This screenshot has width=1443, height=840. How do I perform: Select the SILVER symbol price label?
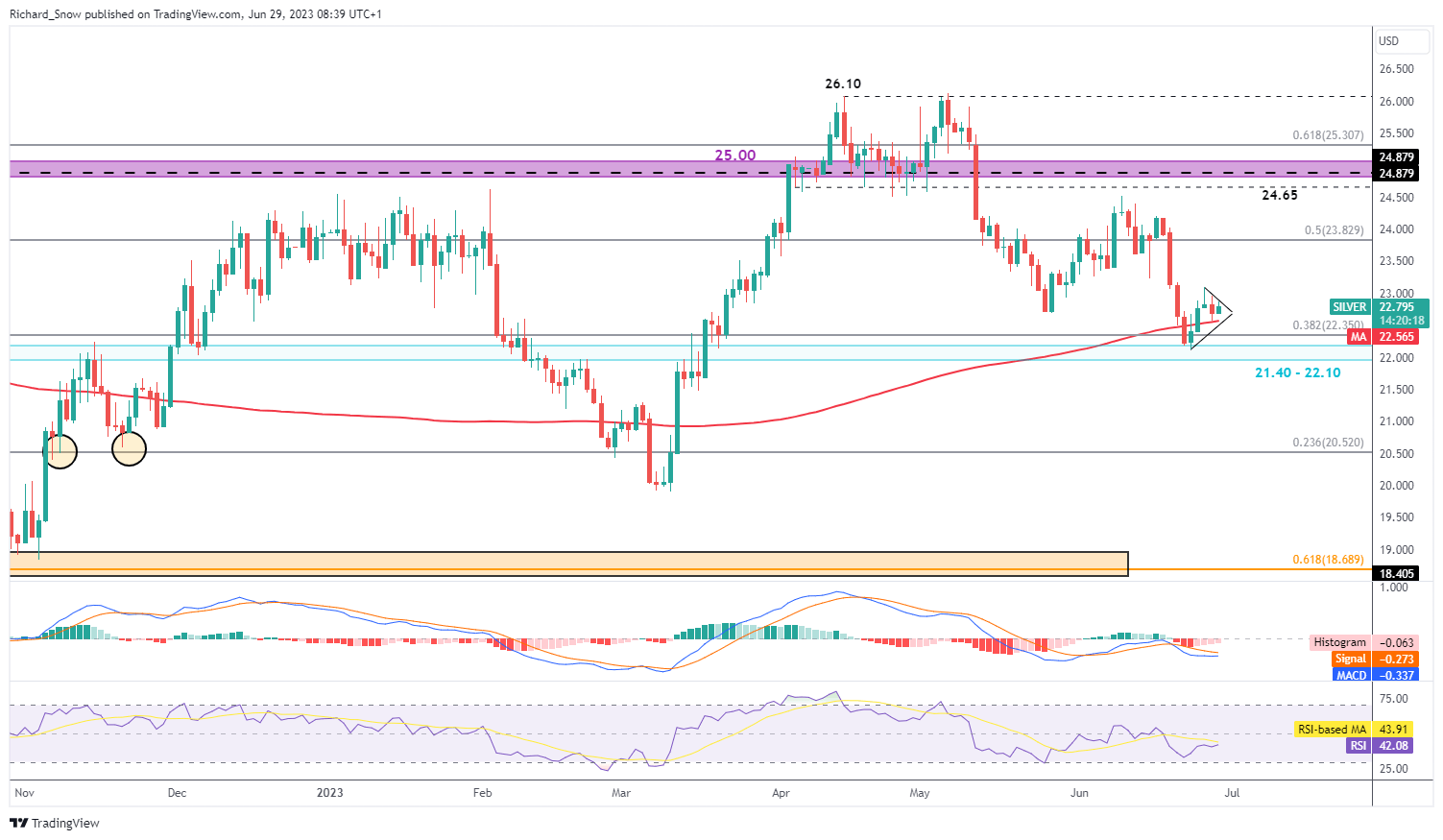point(1350,307)
